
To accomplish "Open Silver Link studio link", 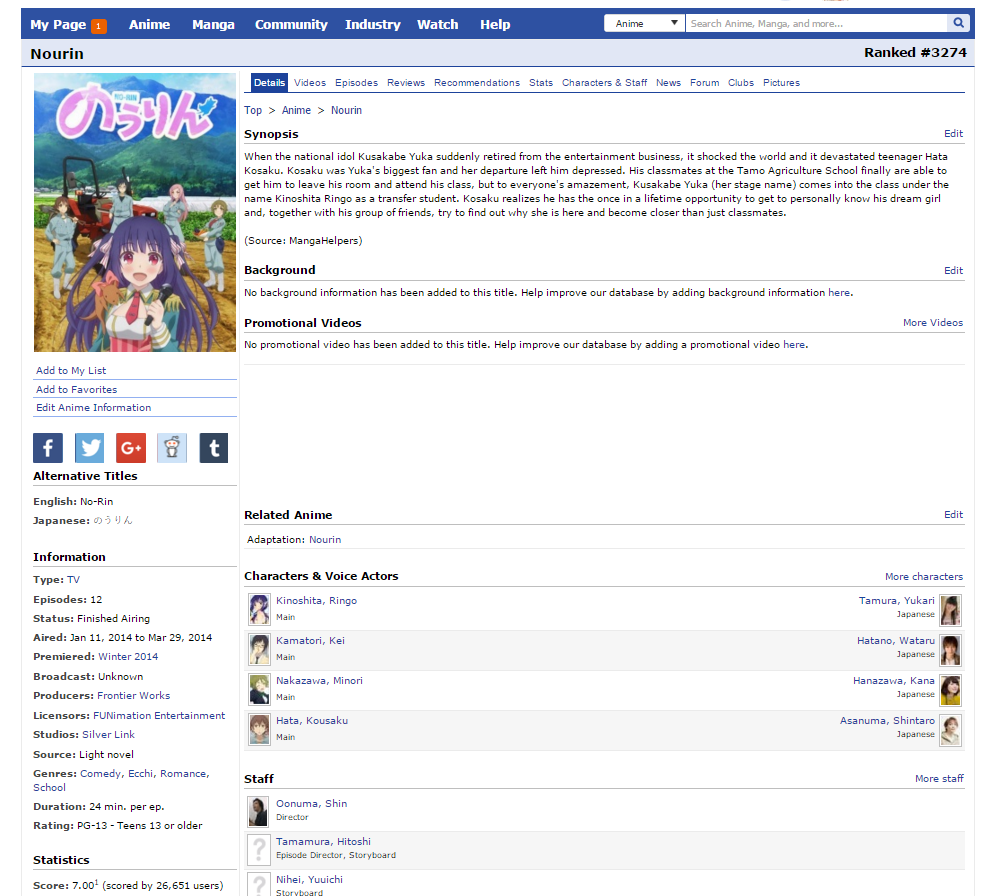I will pyautogui.click(x=108, y=735).
